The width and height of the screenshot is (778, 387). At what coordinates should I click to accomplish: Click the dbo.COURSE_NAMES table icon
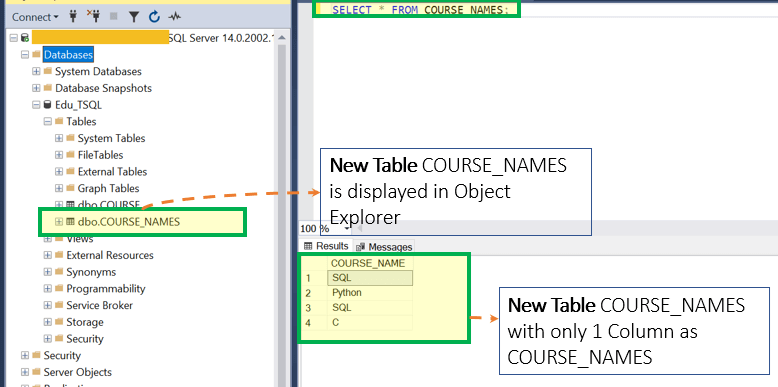click(70, 222)
